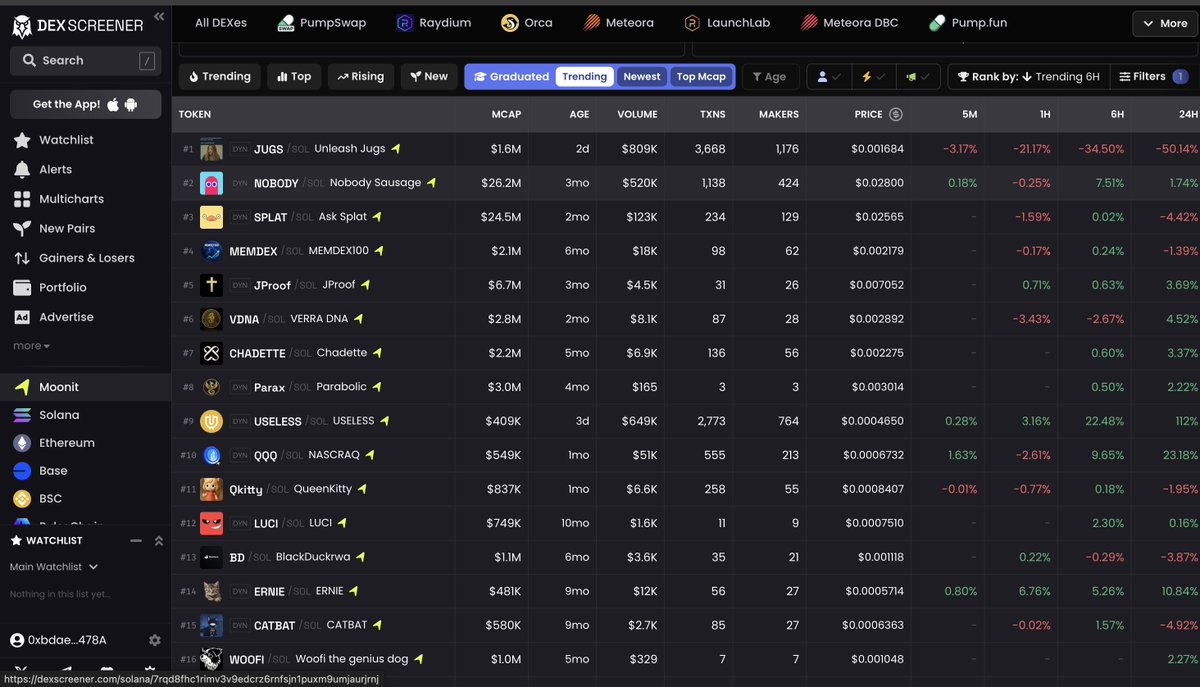Collapse the sidebar with double chevron
The image size is (1200, 687).
coord(159,17)
